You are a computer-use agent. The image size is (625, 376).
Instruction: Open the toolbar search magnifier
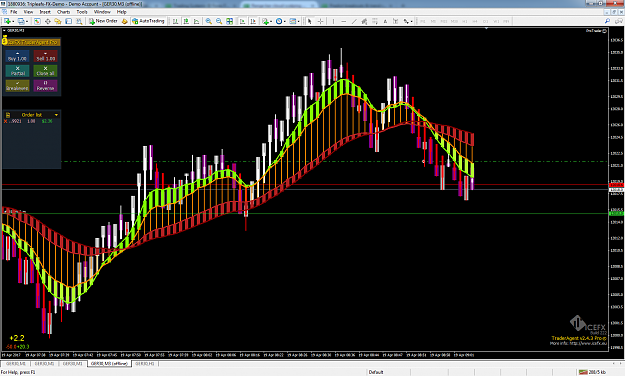pyautogui.click(x=607, y=21)
